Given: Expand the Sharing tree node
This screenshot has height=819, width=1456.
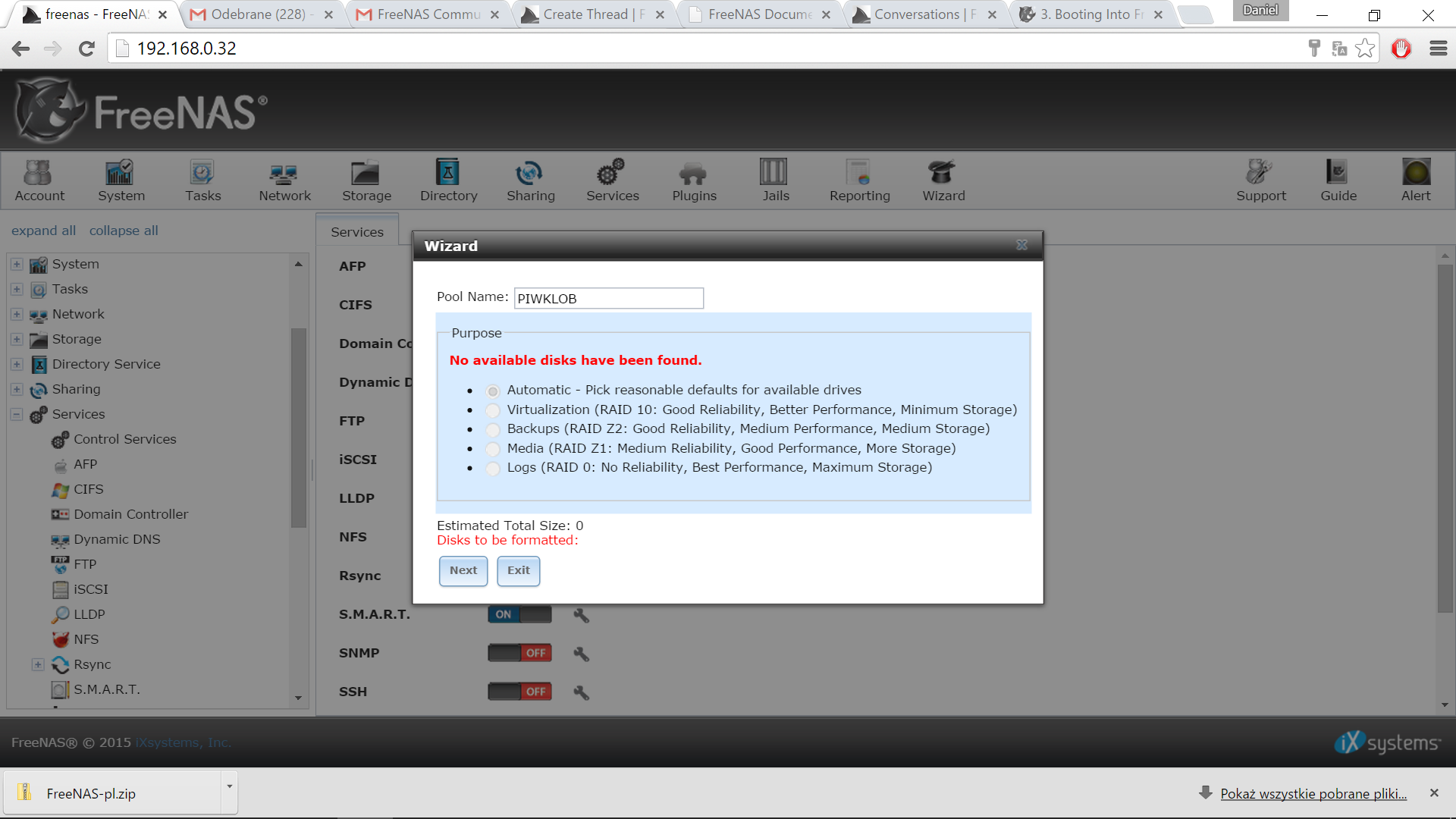Looking at the screenshot, I should click(17, 389).
